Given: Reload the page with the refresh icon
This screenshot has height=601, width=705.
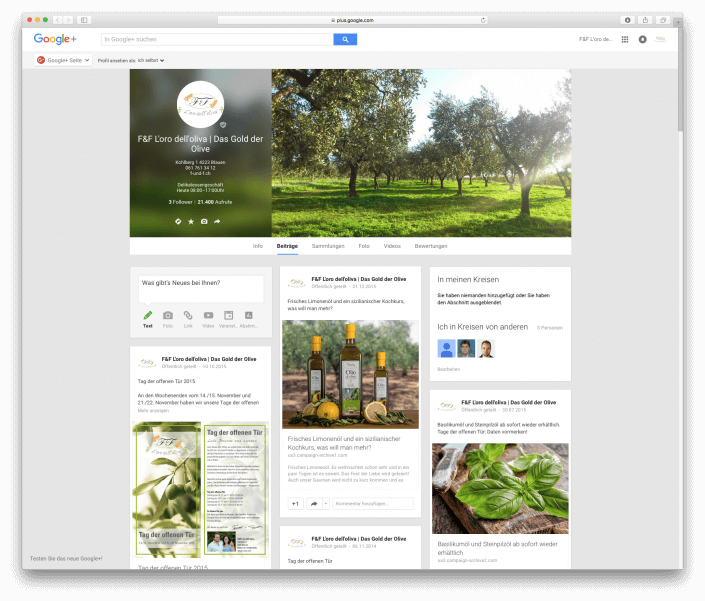Looking at the screenshot, I should [483, 20].
